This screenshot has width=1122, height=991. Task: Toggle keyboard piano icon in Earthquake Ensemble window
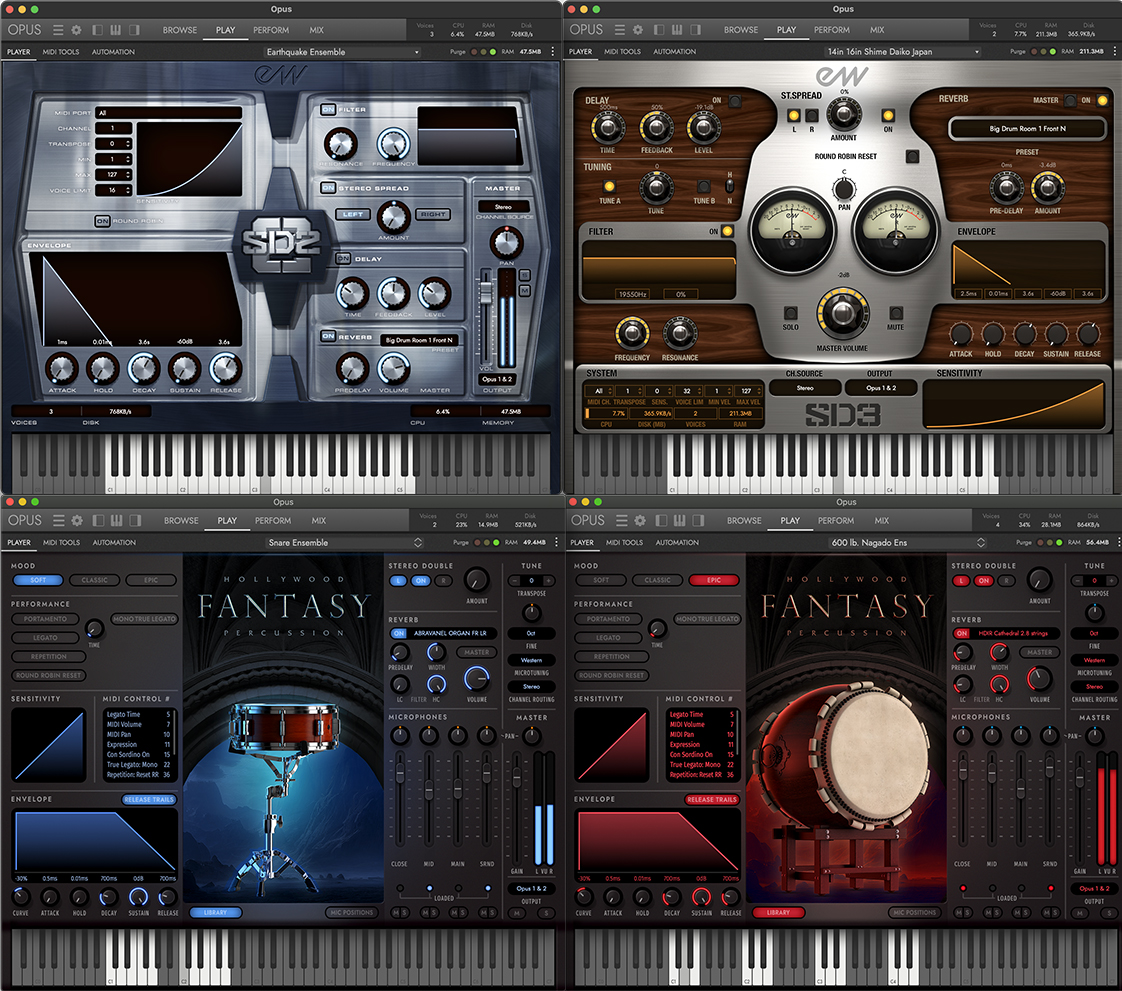click(115, 30)
